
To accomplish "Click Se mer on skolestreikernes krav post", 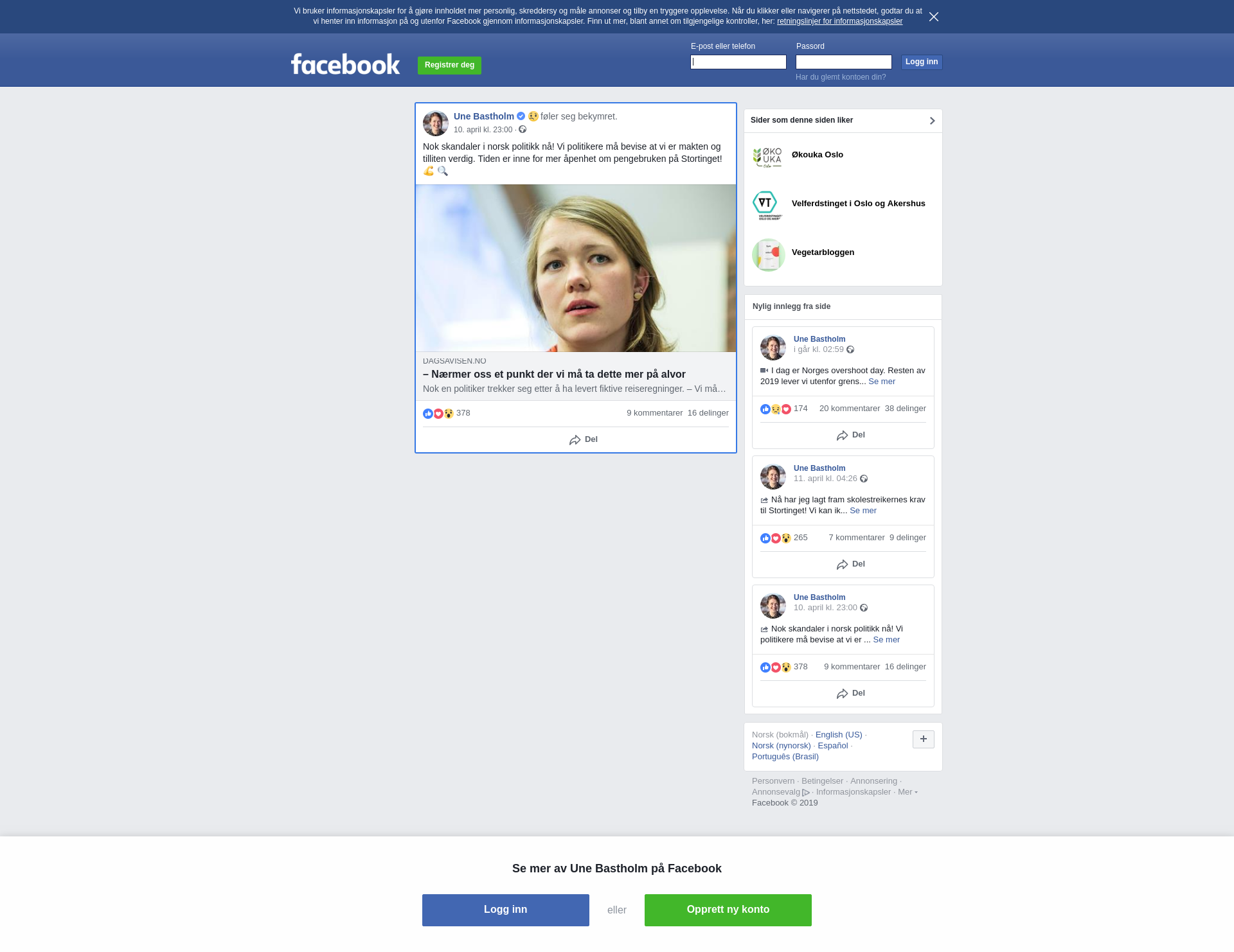I will click(x=863, y=511).
